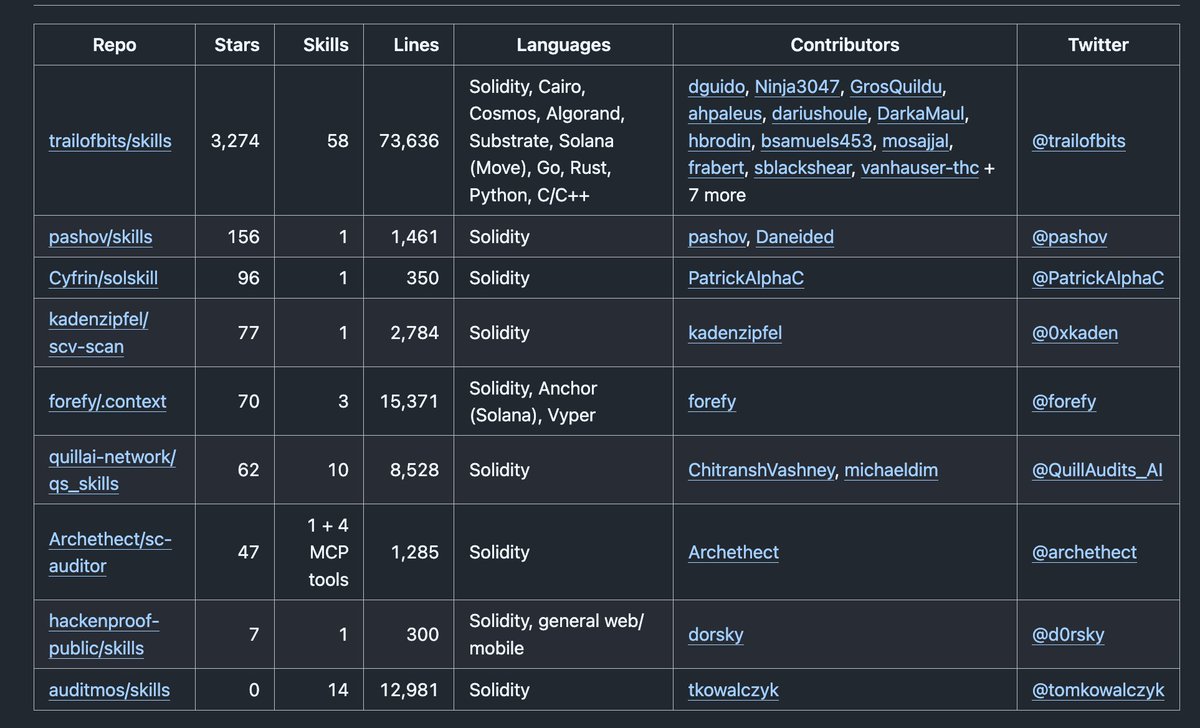The height and width of the screenshot is (728, 1200).
Task: Visit contributor mosajjal's profile
Action: [918, 141]
